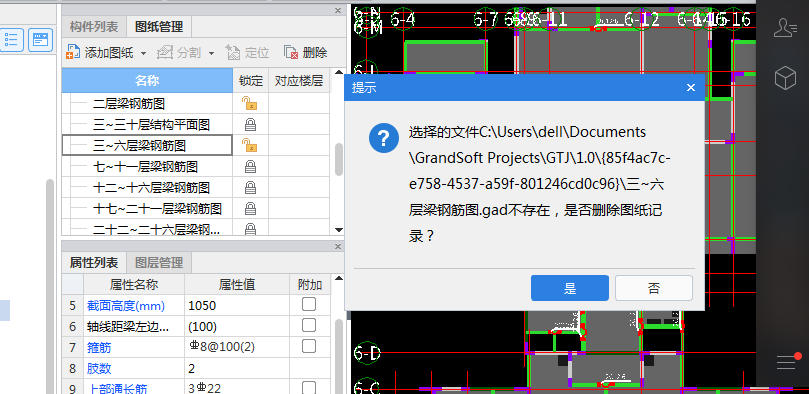Image resolution: width=809 pixels, height=394 pixels.
Task: Select drawing 十二~十六层梁钢筋图
Action: (x=152, y=188)
